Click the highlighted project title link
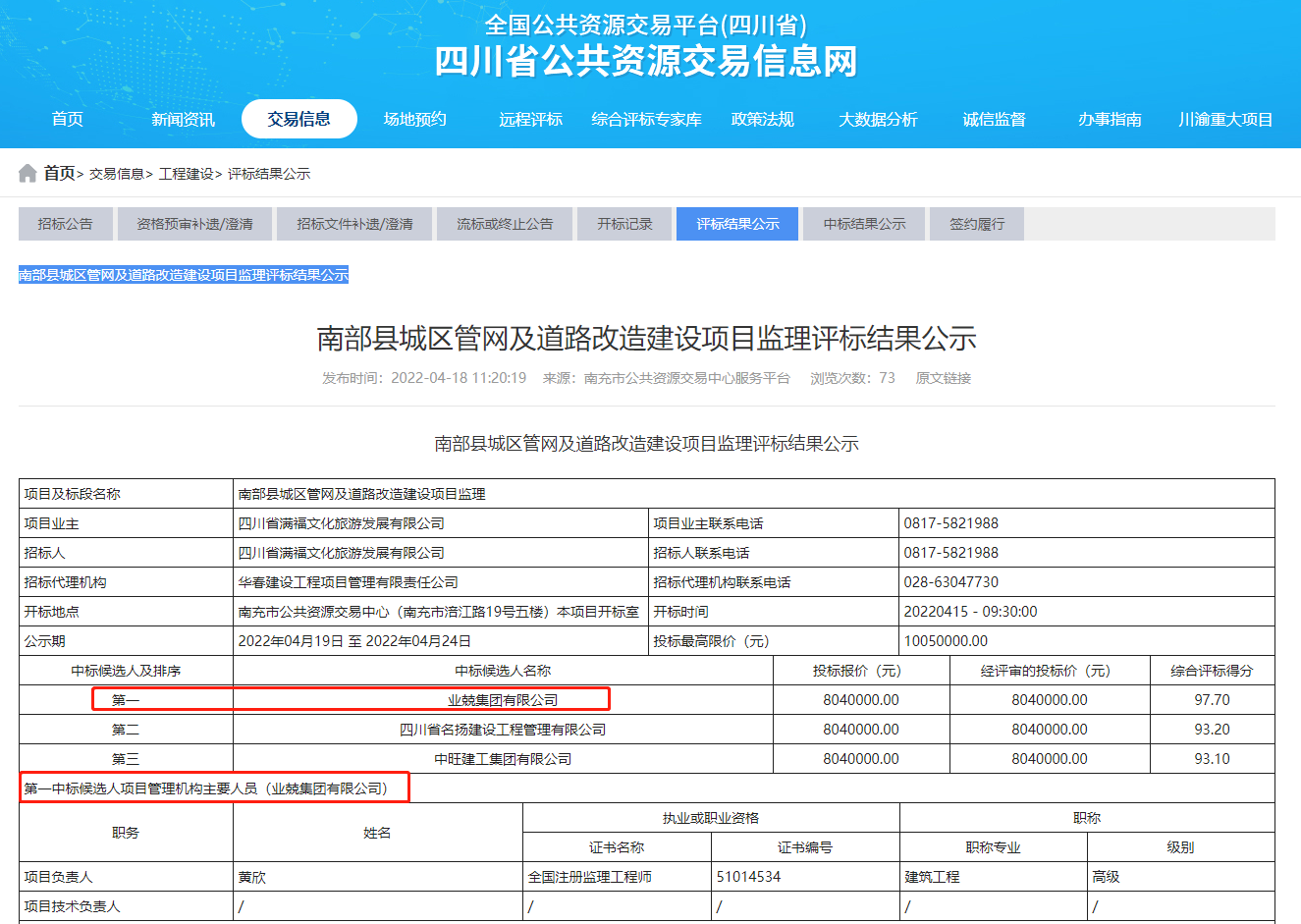The image size is (1301, 924). point(184,275)
